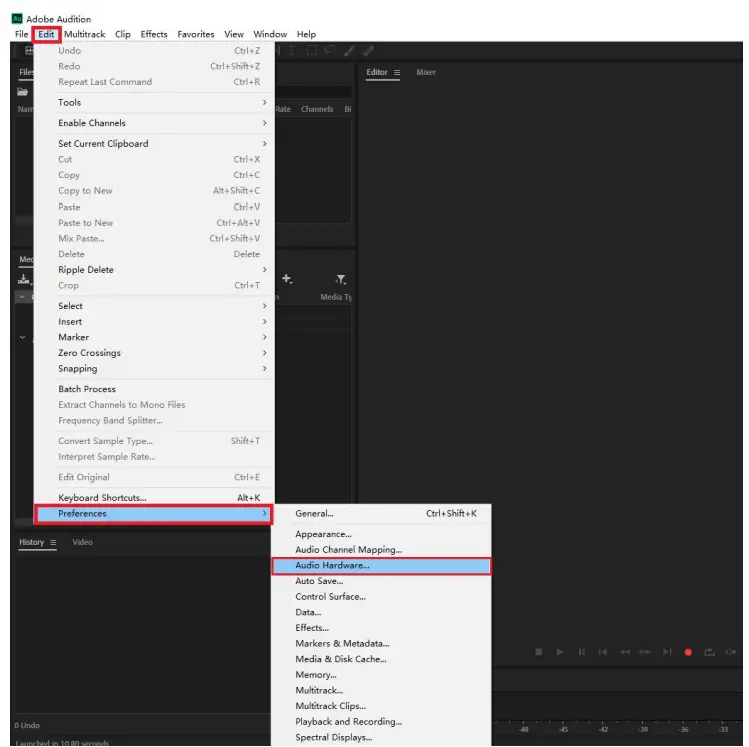The width and height of the screenshot is (749, 747).
Task: Expand the Enable Channels submenu
Action: pos(154,123)
